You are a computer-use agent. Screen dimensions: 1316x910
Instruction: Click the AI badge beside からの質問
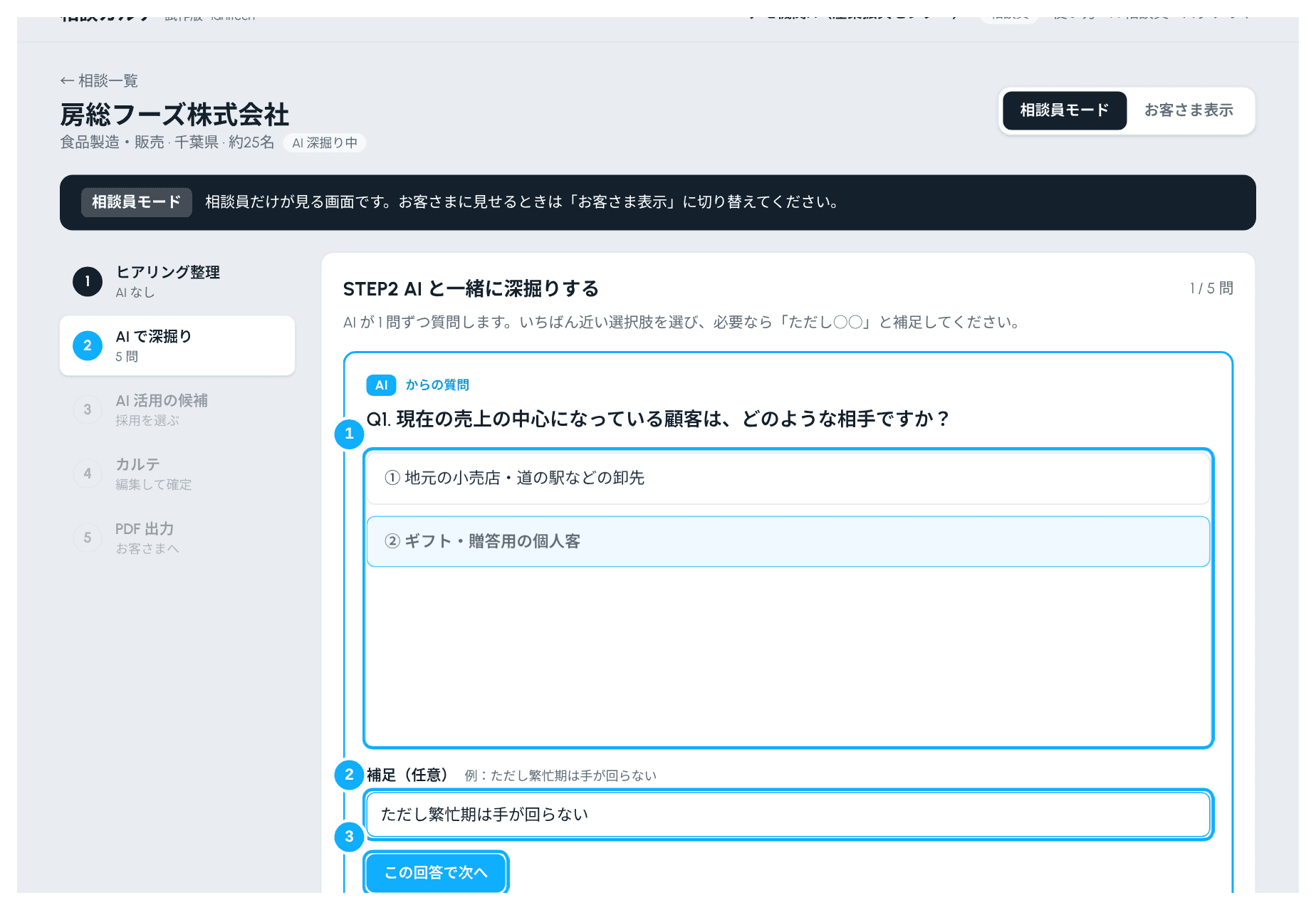381,385
